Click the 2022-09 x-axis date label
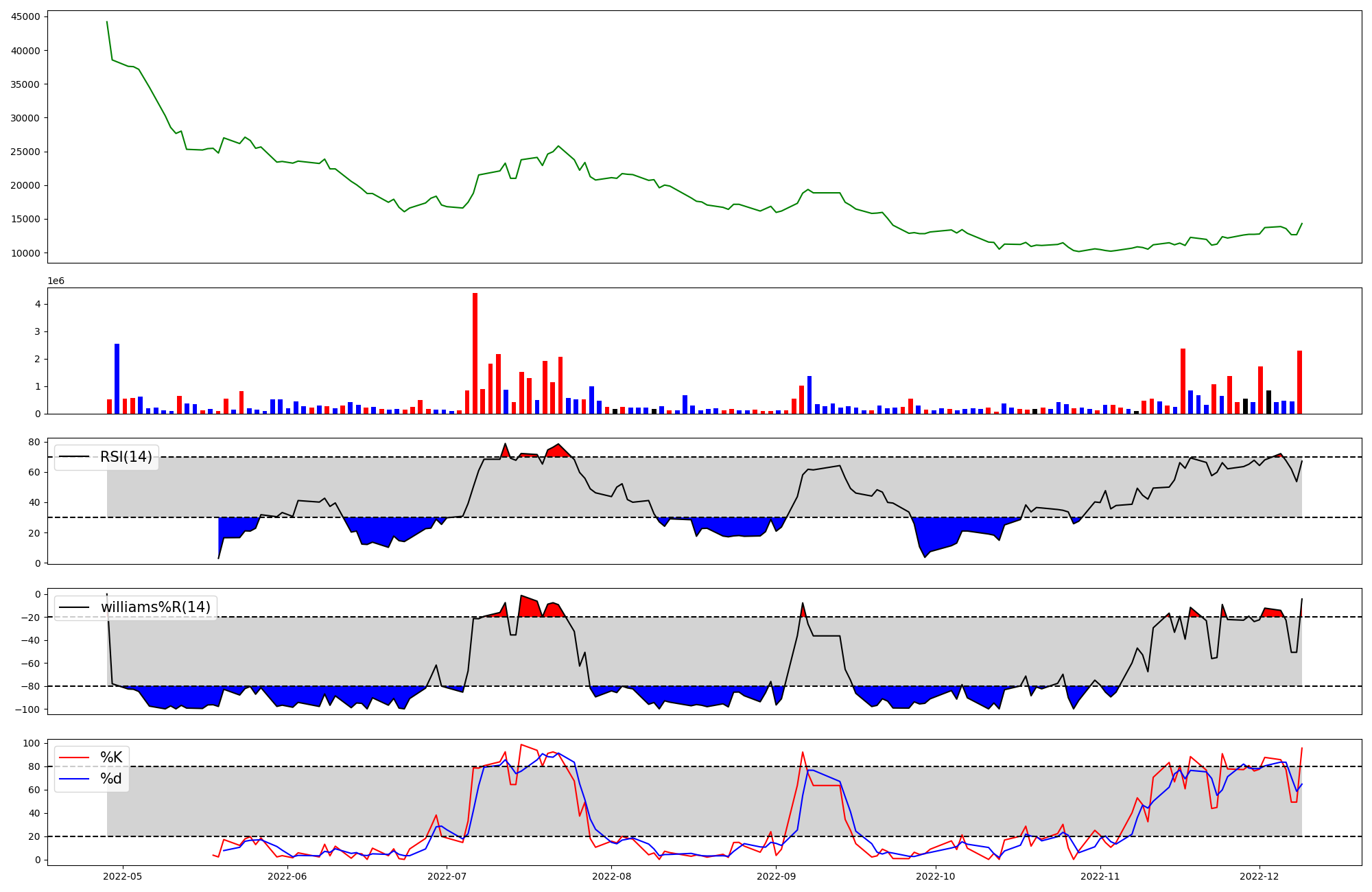 [777, 876]
